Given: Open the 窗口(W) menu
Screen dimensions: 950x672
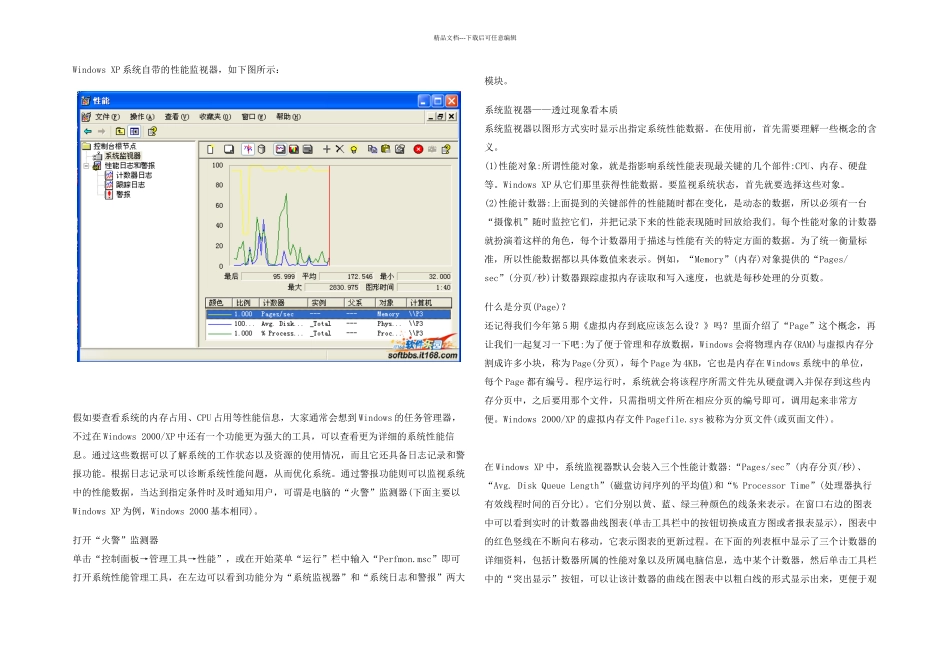Looking at the screenshot, I should [x=254, y=116].
